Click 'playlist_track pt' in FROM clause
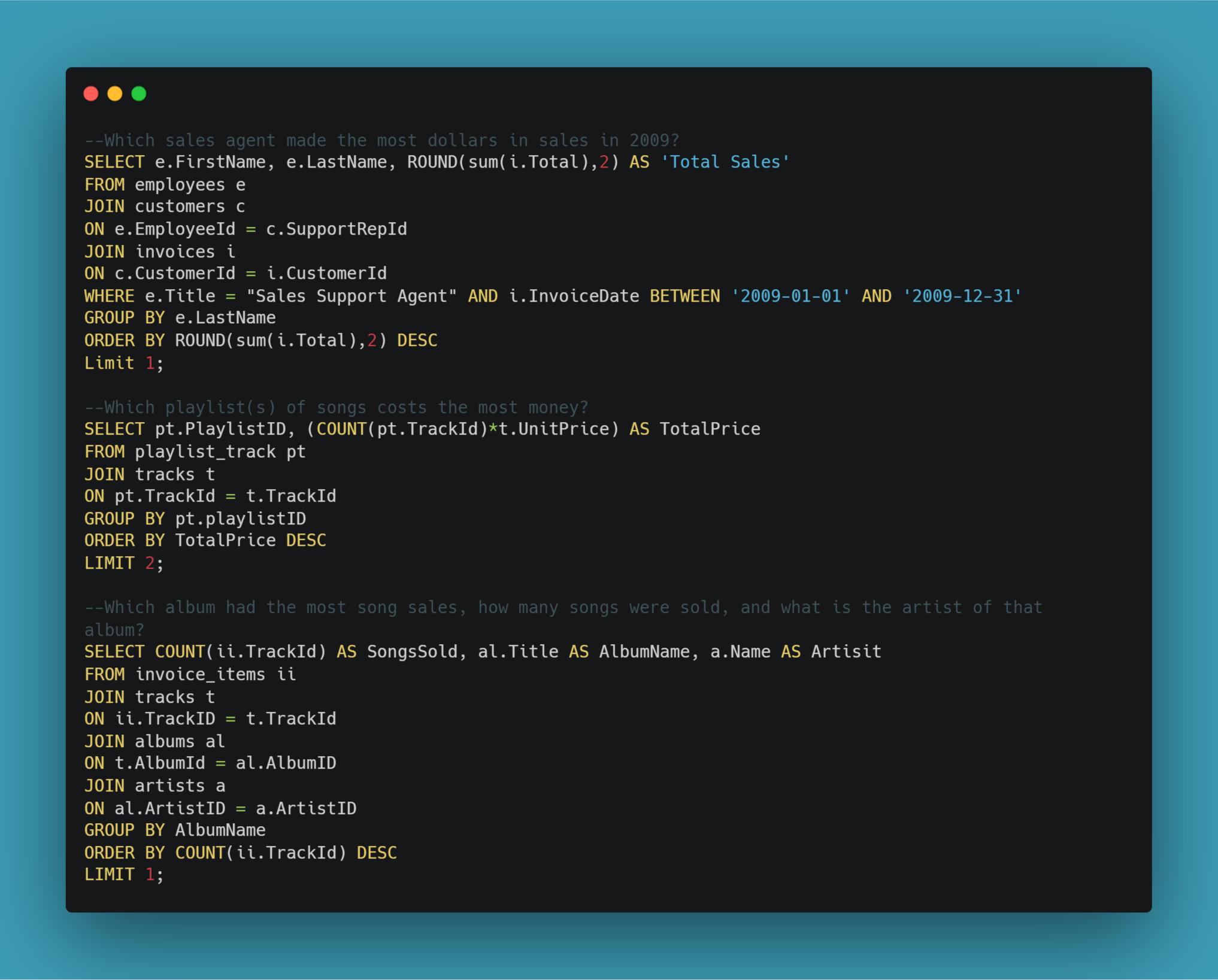 click(220, 451)
